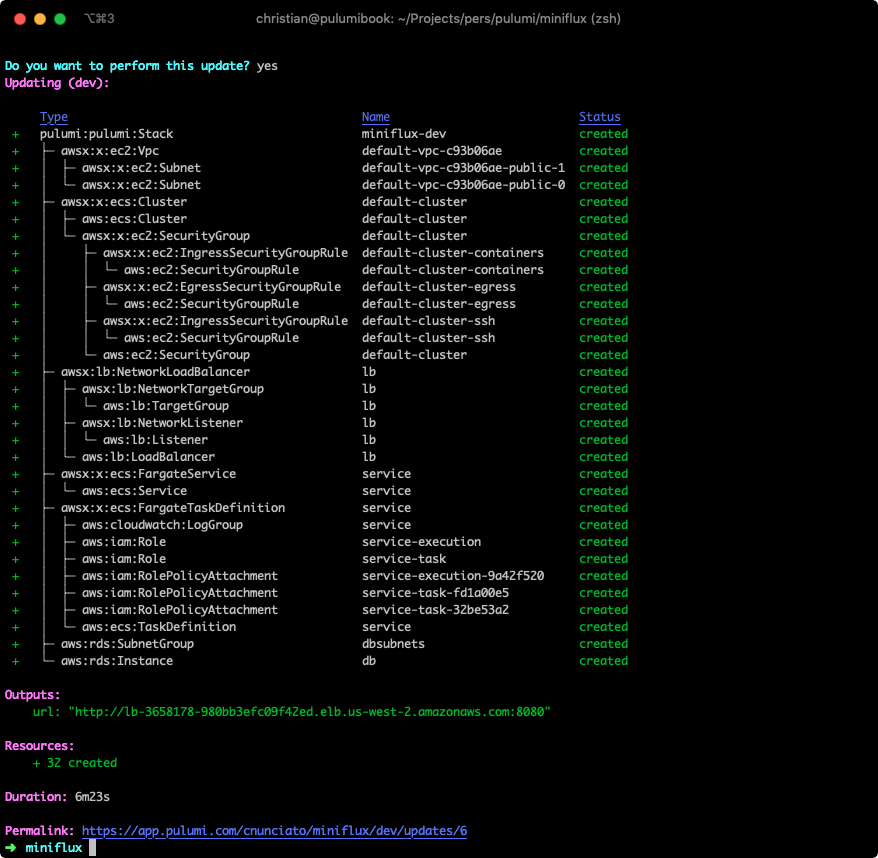Screen dimensions: 878x858
Task: Click the aws:rds:Instance resource row
Action: coord(116,661)
